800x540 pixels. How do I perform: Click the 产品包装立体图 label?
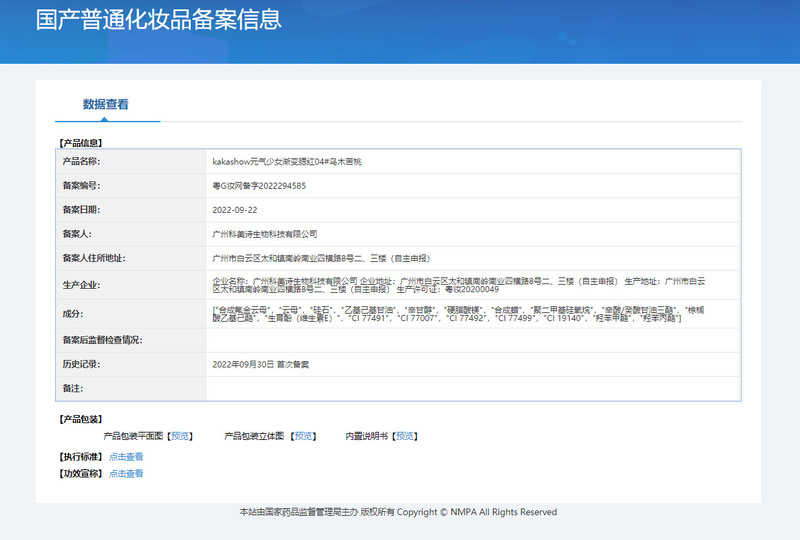point(254,436)
